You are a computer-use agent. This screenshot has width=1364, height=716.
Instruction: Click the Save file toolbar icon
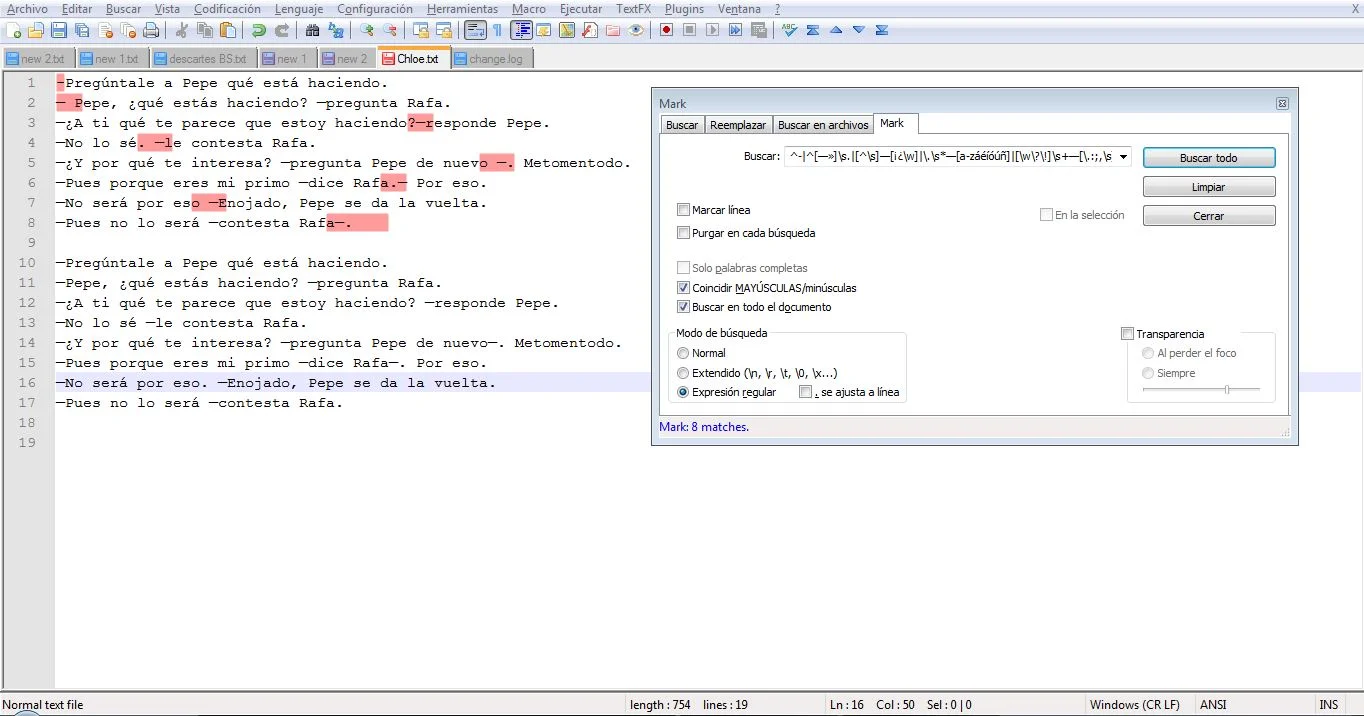point(59,30)
